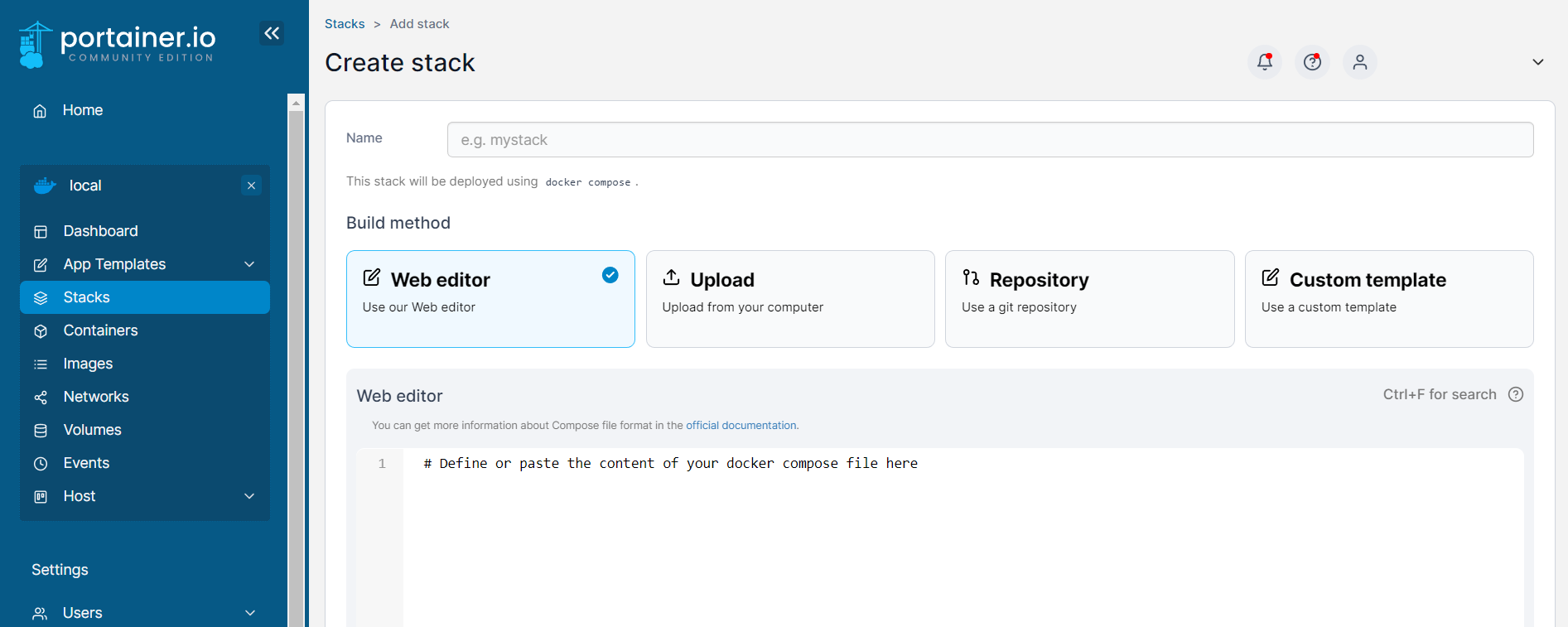Open the Stacks section in the sidebar
This screenshot has height=627, width=1568.
click(86, 297)
